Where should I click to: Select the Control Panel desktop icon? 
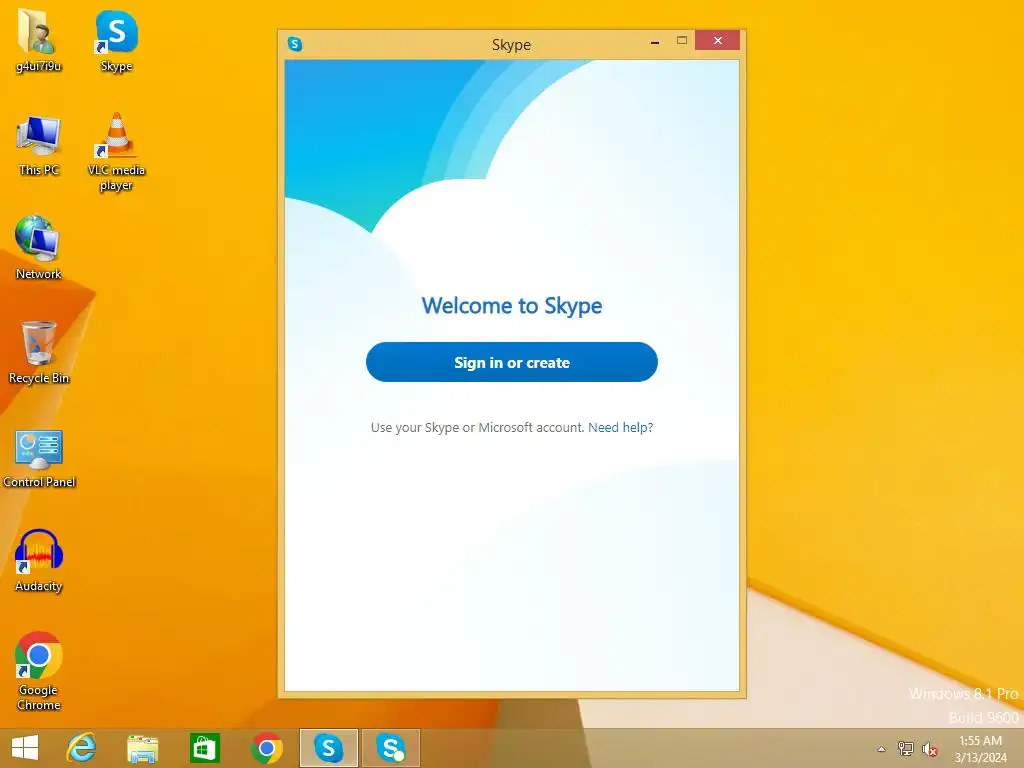[x=39, y=457]
